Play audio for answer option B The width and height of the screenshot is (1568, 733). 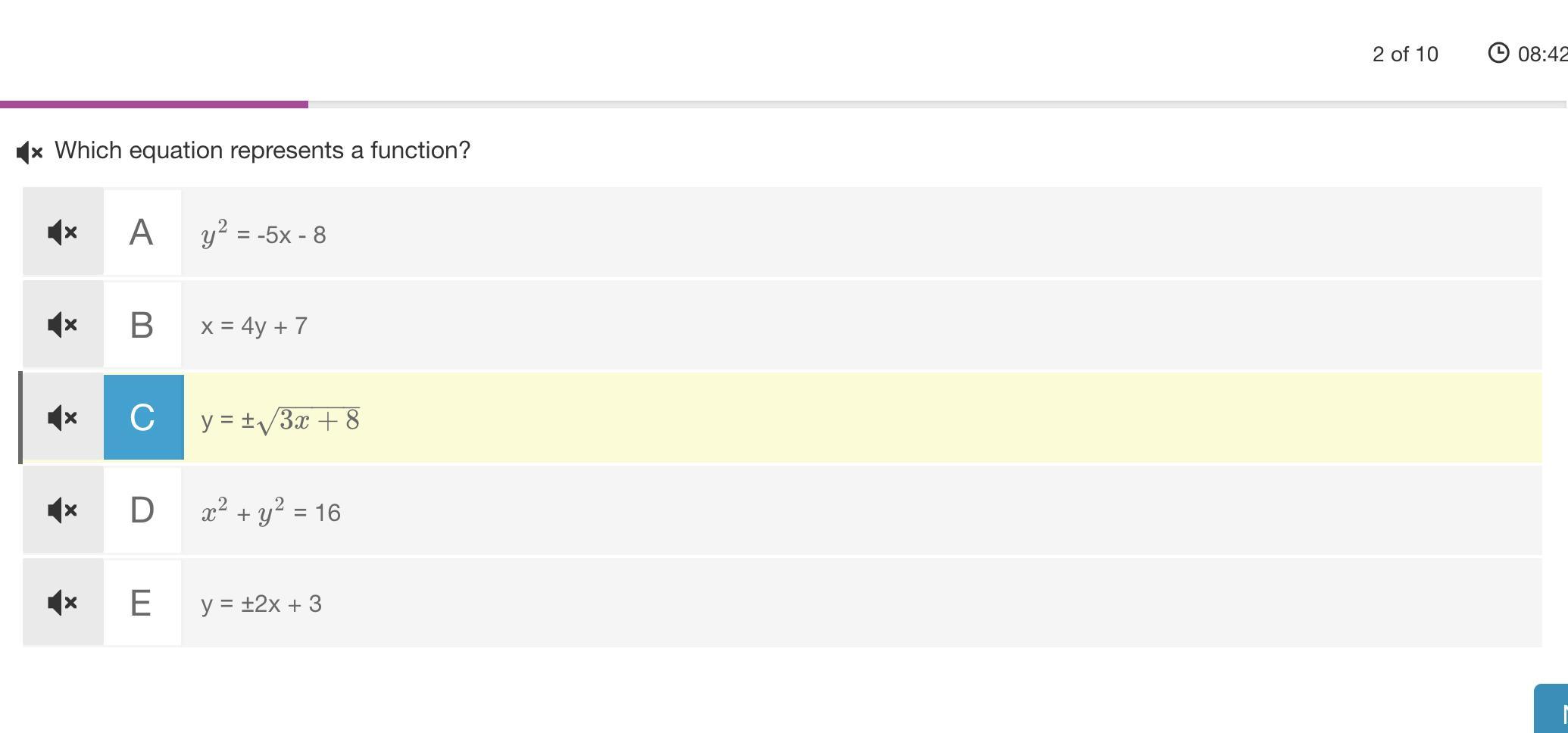point(63,325)
